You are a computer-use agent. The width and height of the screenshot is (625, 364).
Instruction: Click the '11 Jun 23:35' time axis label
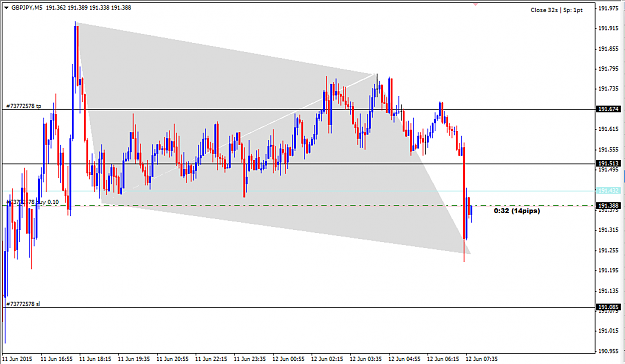point(250,359)
